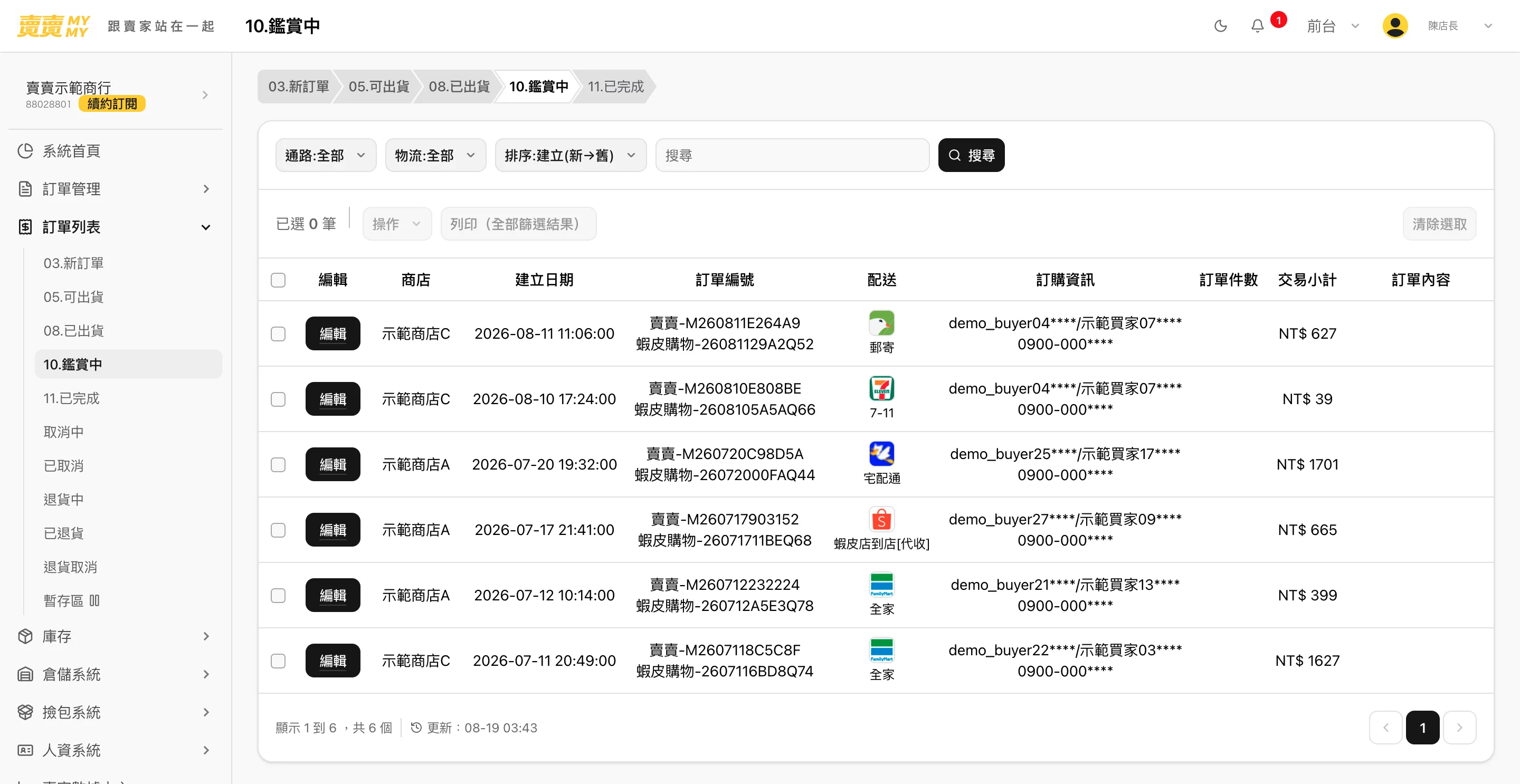Check order 賣賣-M260720C98D5A row
1520x784 pixels.
click(278, 465)
